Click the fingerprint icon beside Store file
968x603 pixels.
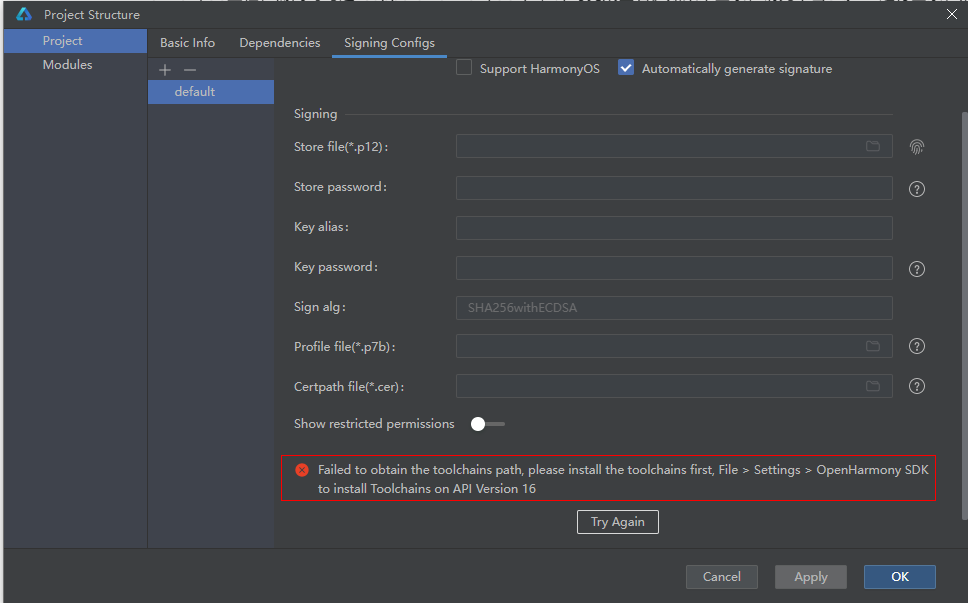(917, 147)
